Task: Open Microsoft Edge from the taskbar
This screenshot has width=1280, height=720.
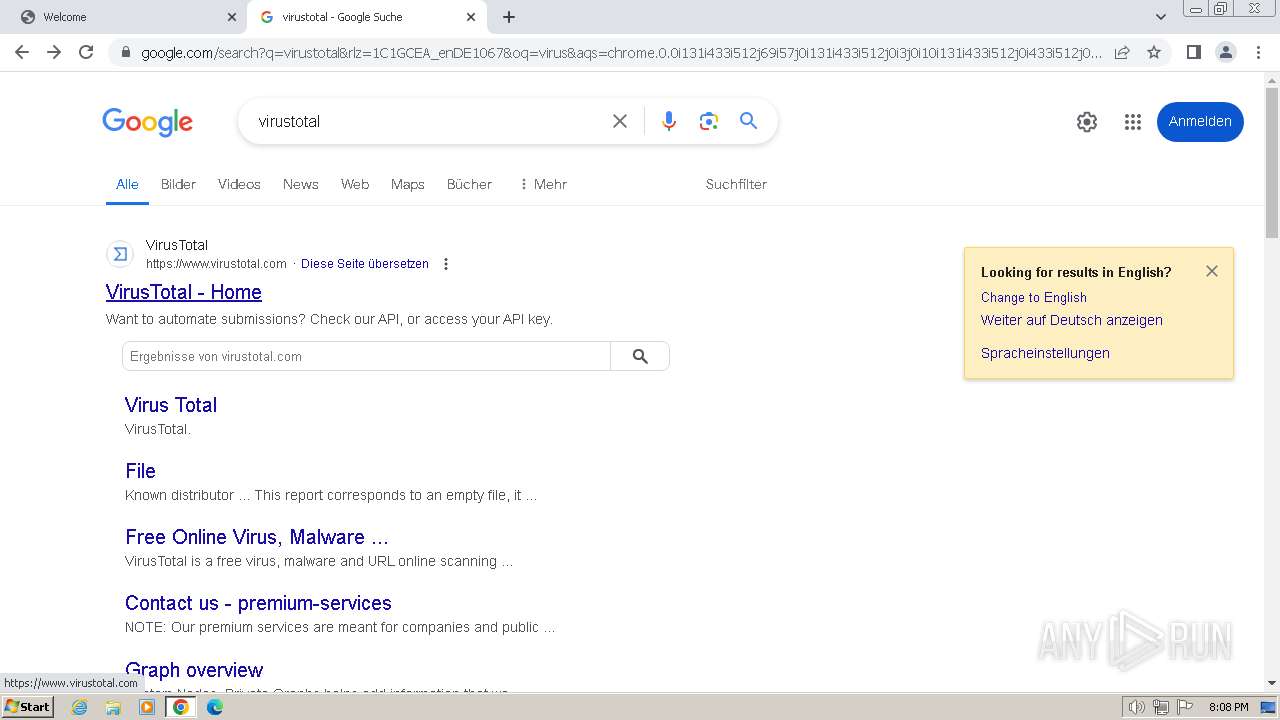Action: [215, 707]
